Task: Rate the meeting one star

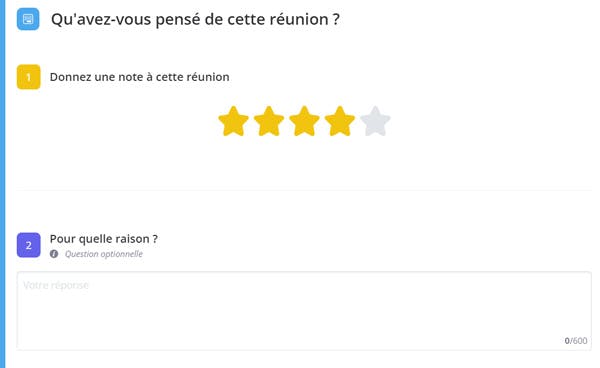Action: [233, 121]
